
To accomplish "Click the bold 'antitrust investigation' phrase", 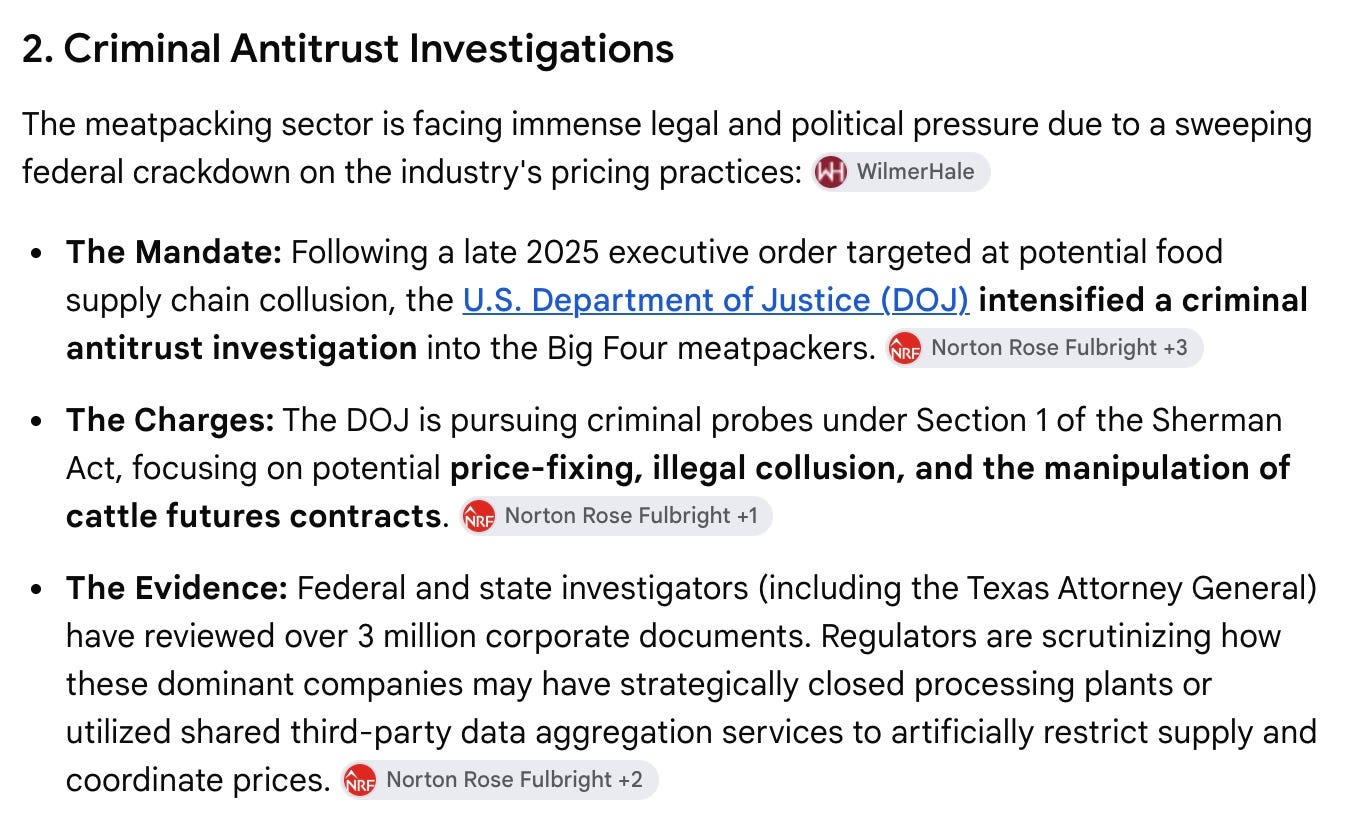I will pos(241,348).
